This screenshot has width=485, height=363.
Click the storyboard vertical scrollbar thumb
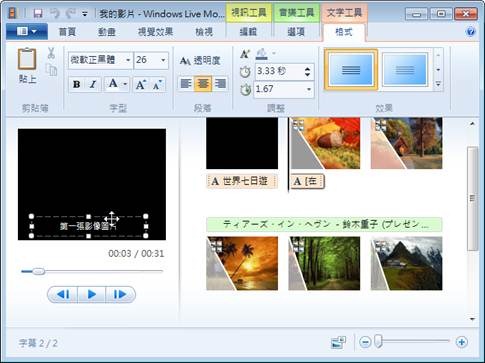pyautogui.click(x=472, y=198)
